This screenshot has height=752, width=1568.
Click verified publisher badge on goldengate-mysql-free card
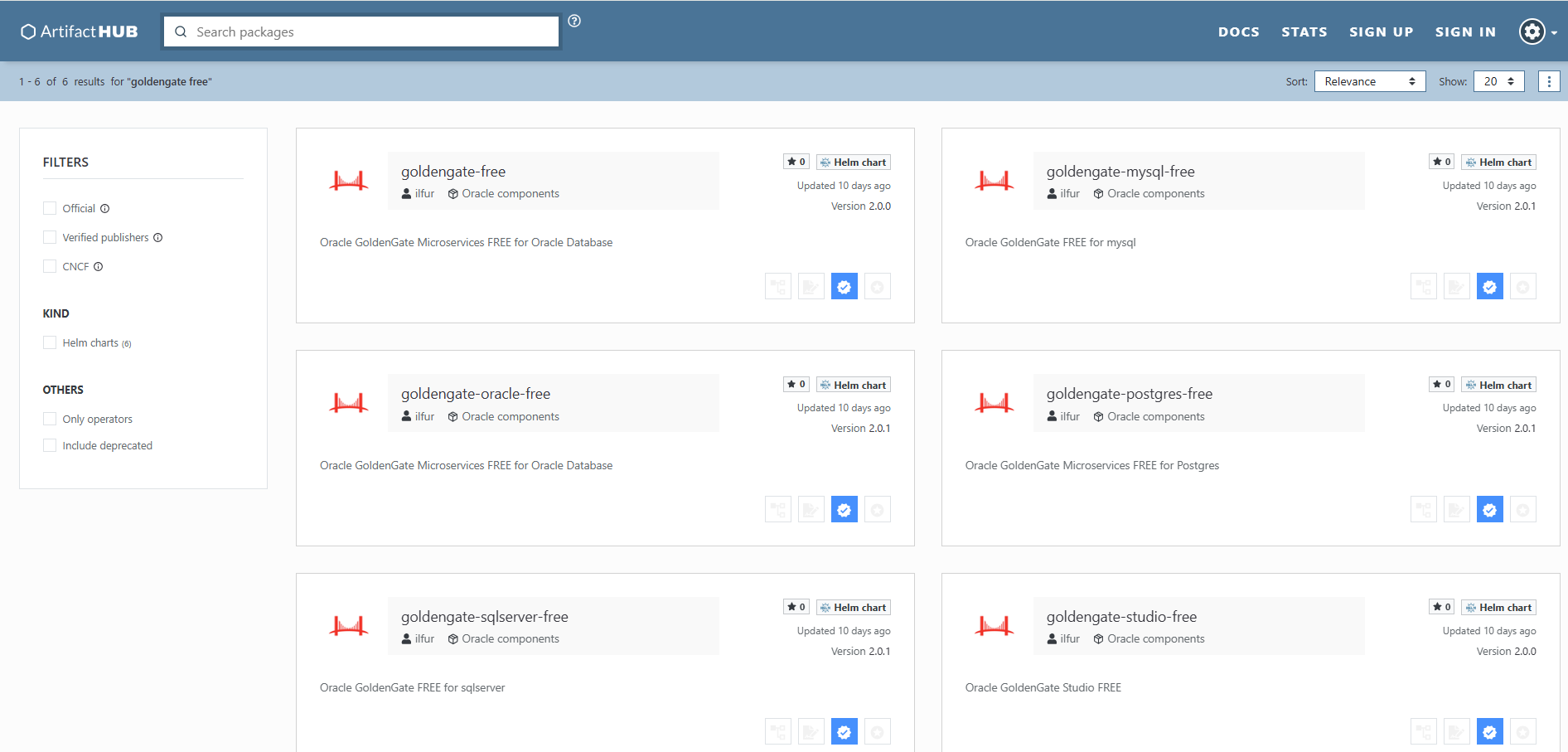1490,287
